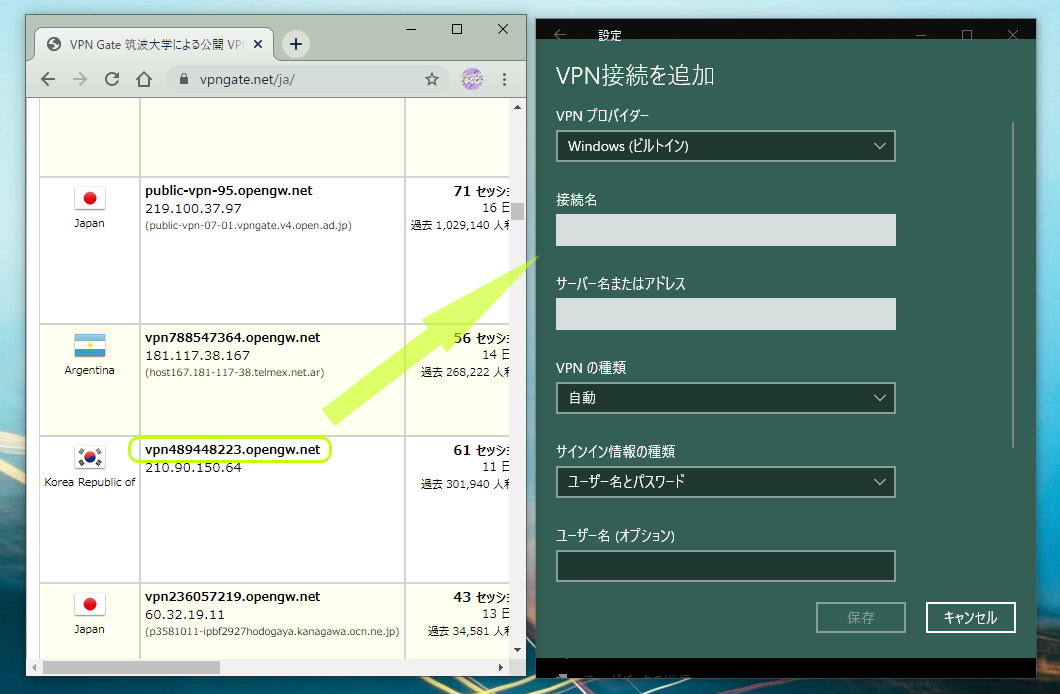Select IP address 60.32.19.11
1060x694 pixels.
click(x=185, y=614)
